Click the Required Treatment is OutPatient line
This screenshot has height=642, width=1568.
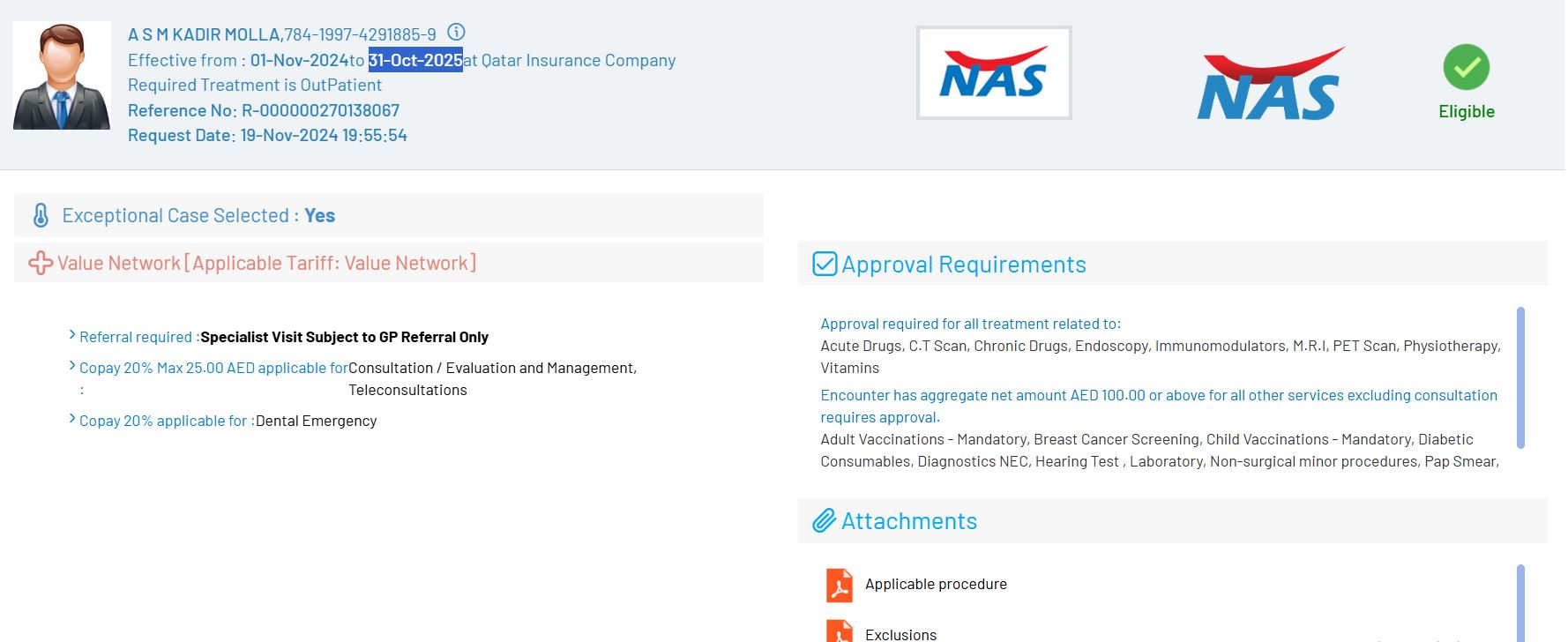pyautogui.click(x=255, y=85)
